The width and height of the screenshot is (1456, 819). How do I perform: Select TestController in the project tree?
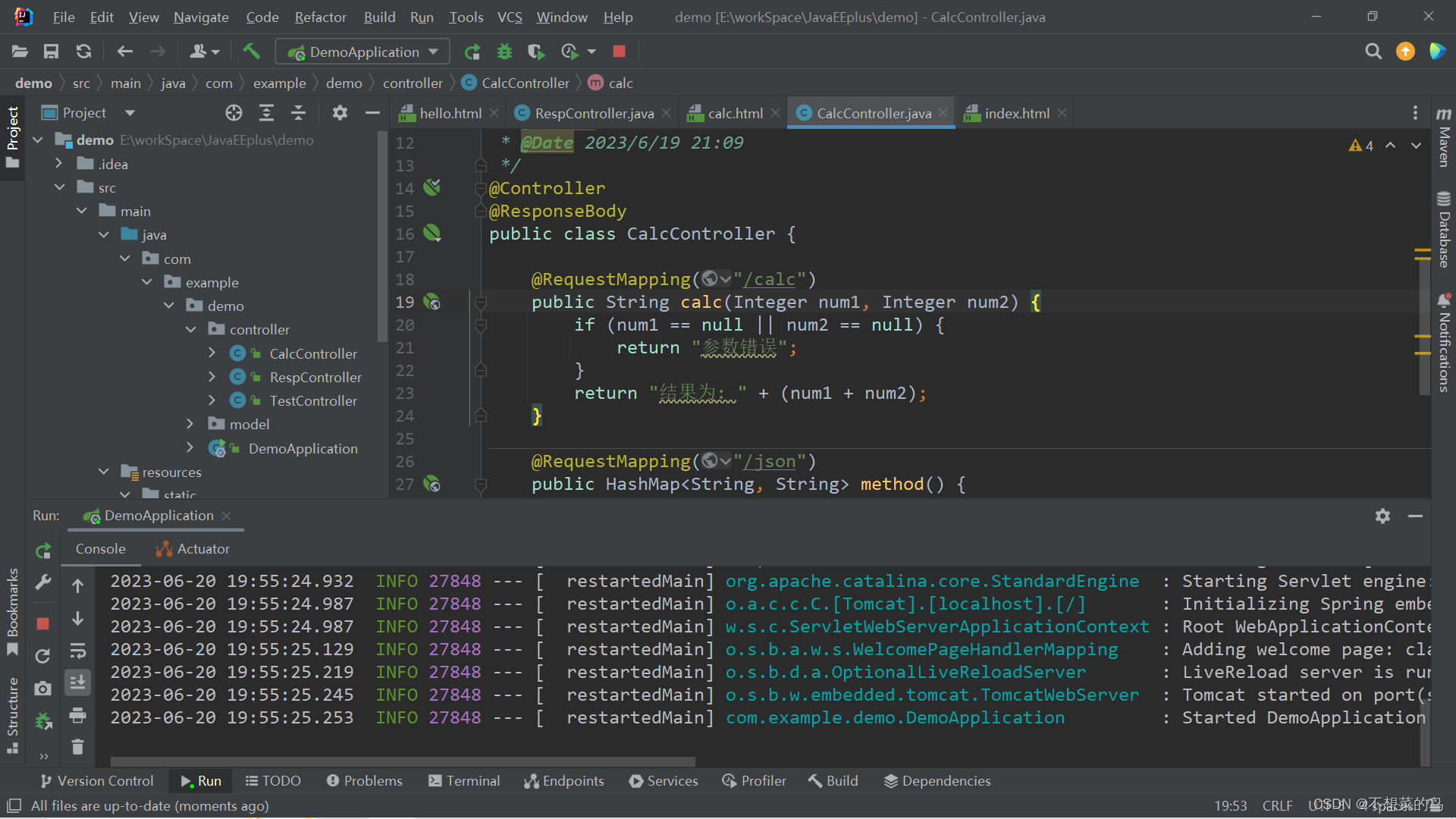click(312, 400)
